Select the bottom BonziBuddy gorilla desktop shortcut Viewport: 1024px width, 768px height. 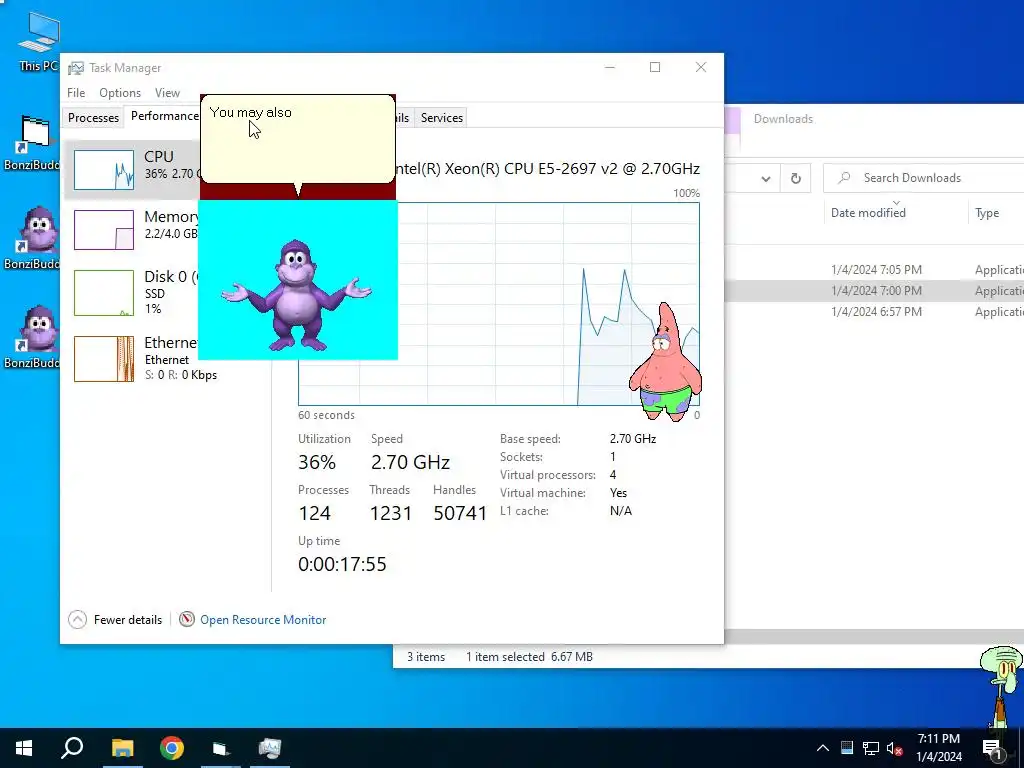[33, 337]
